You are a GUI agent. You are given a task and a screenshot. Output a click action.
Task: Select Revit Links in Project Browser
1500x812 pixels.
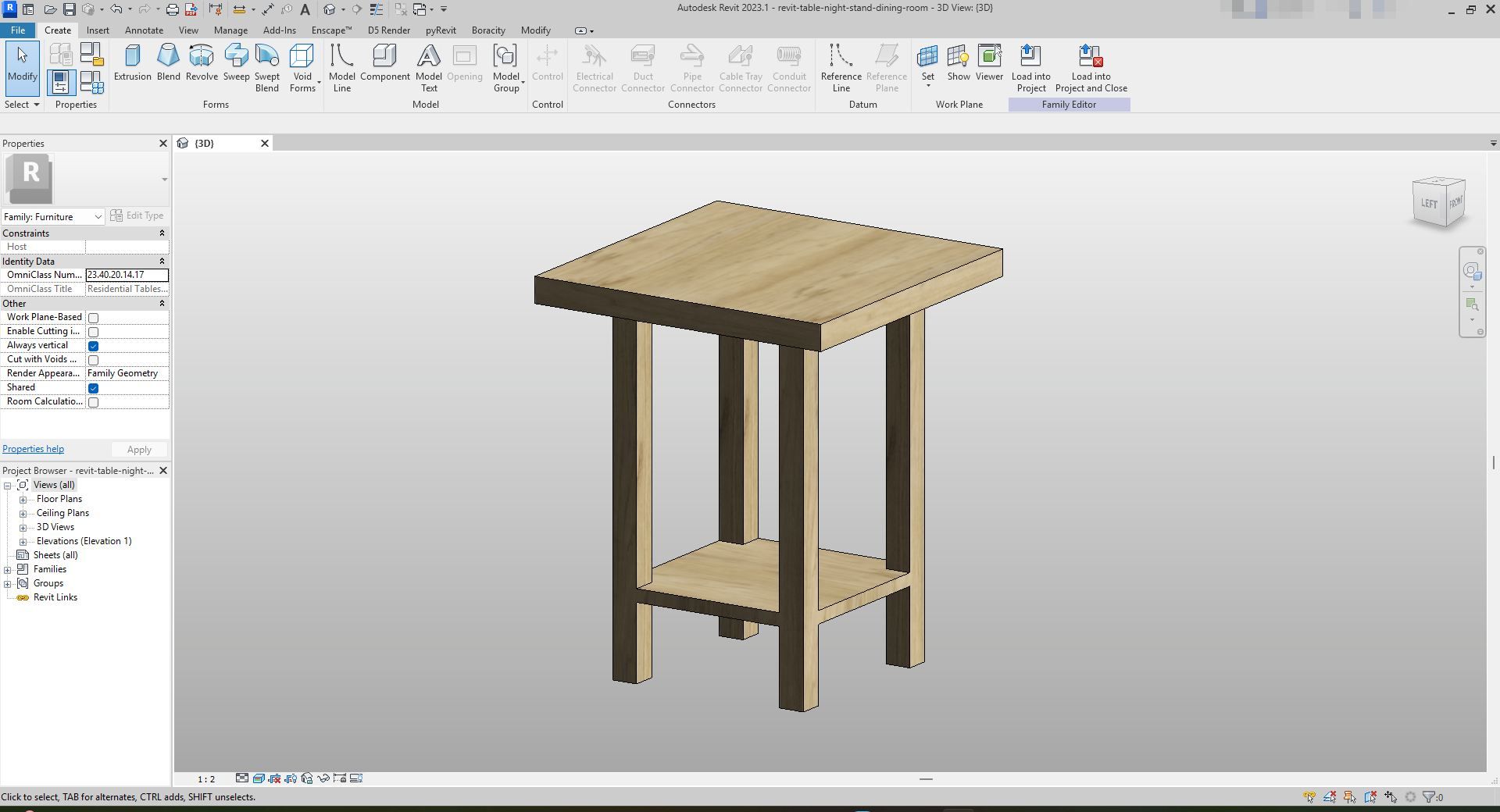(55, 598)
